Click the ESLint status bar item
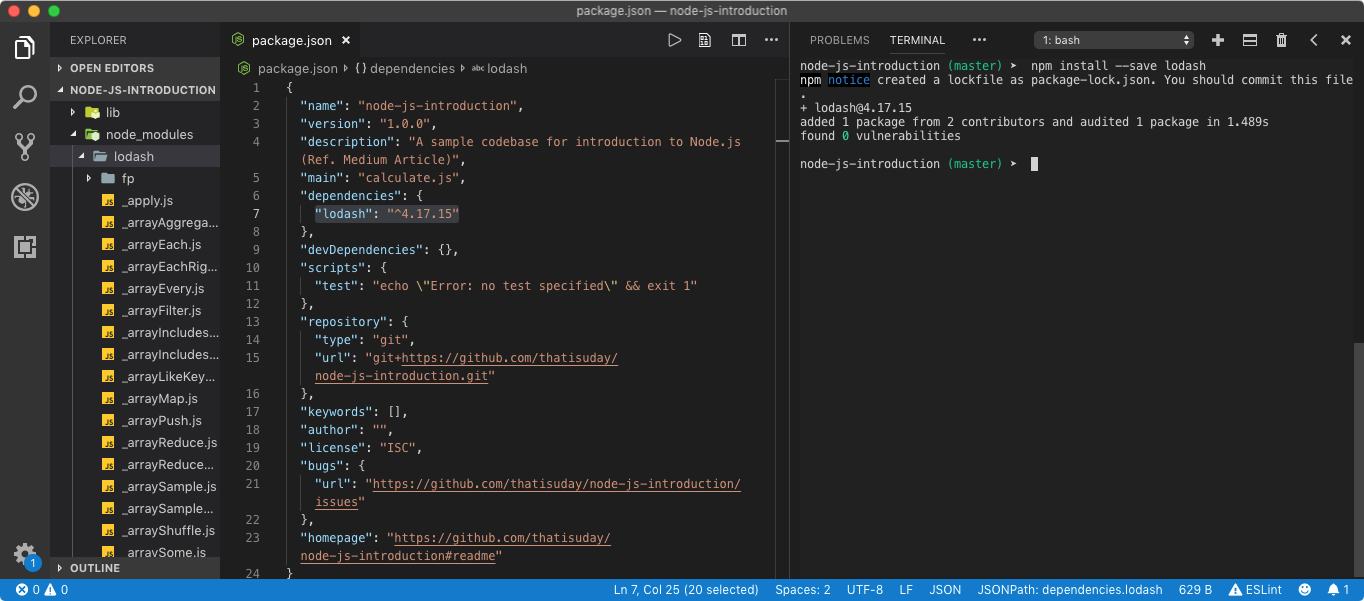The width and height of the screenshot is (1364, 601). 1255,590
